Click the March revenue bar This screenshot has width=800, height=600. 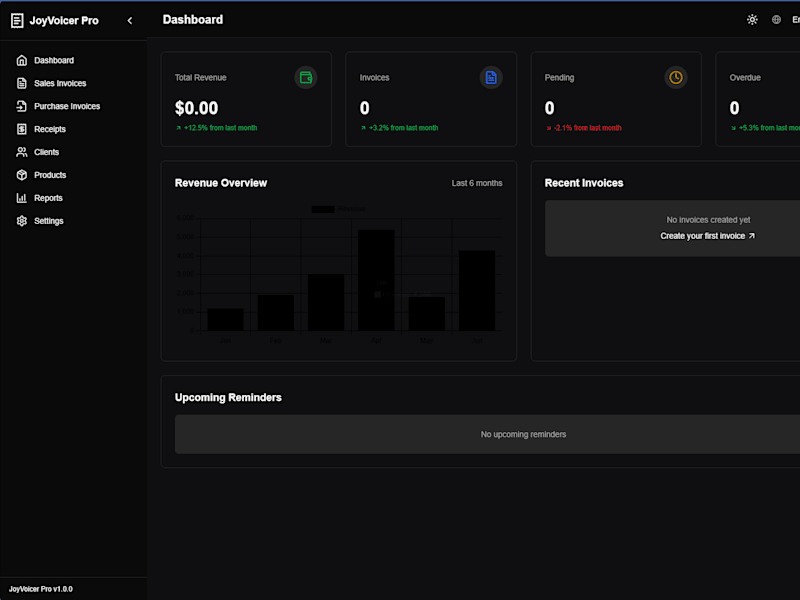pos(326,303)
